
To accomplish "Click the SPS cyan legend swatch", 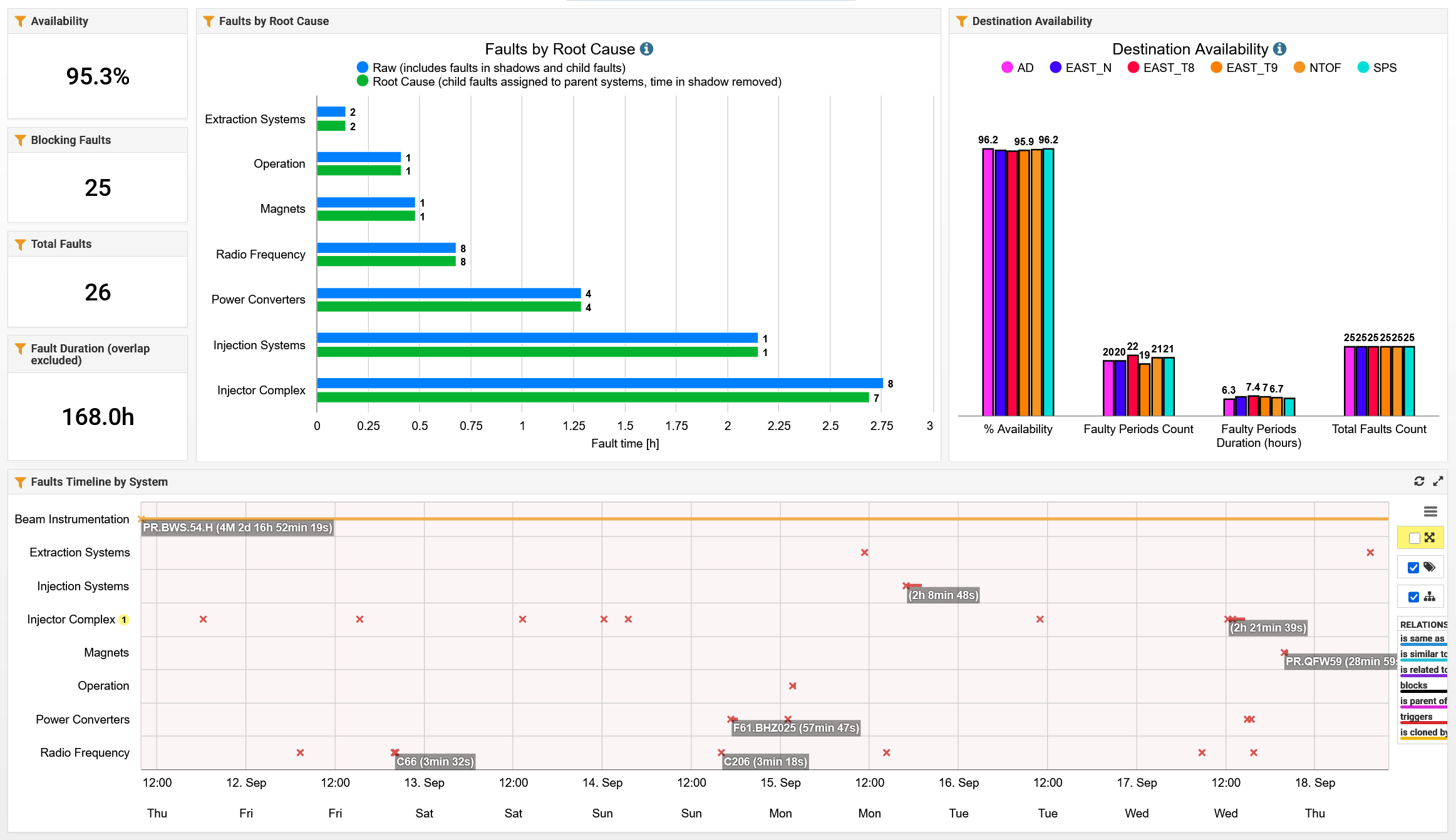I will click(1363, 68).
